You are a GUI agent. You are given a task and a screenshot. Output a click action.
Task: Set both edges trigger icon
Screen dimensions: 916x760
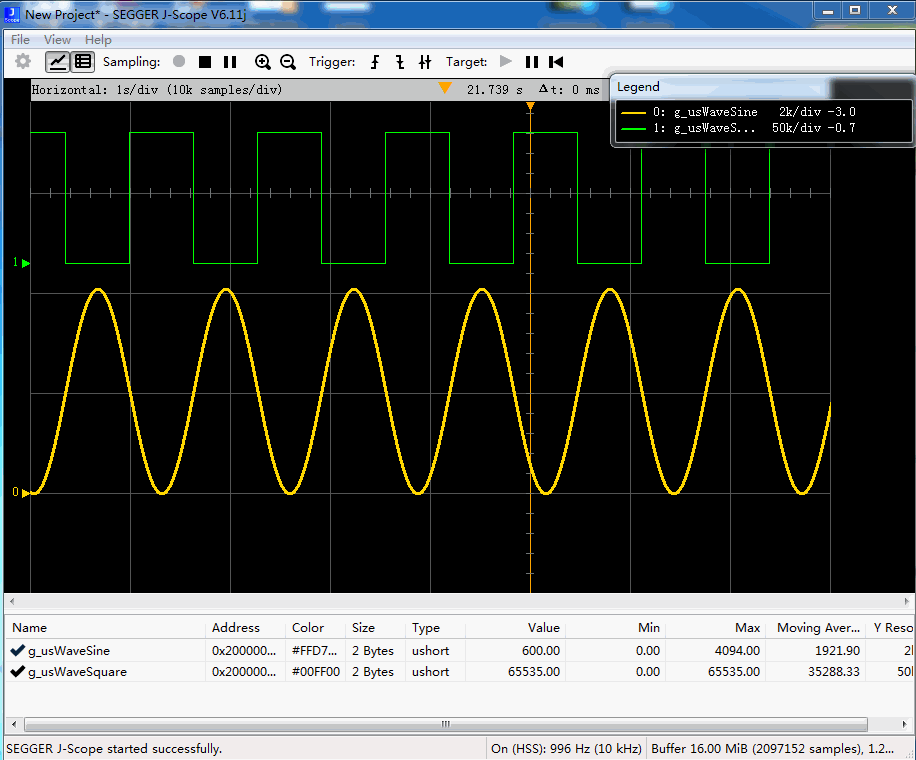[425, 62]
